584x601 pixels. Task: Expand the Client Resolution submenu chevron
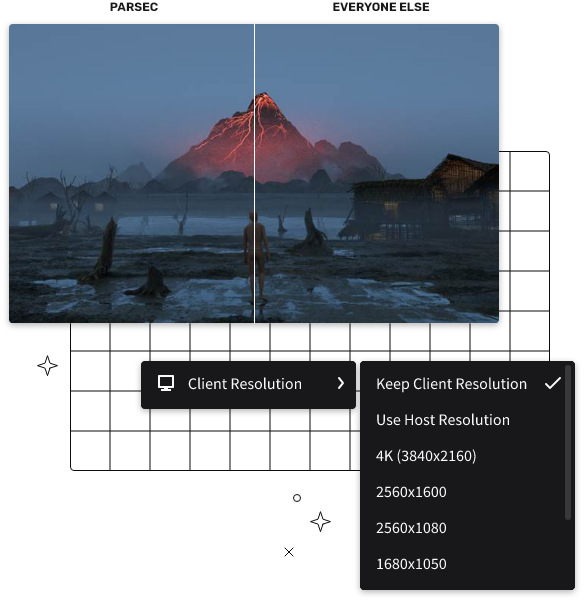coord(341,383)
